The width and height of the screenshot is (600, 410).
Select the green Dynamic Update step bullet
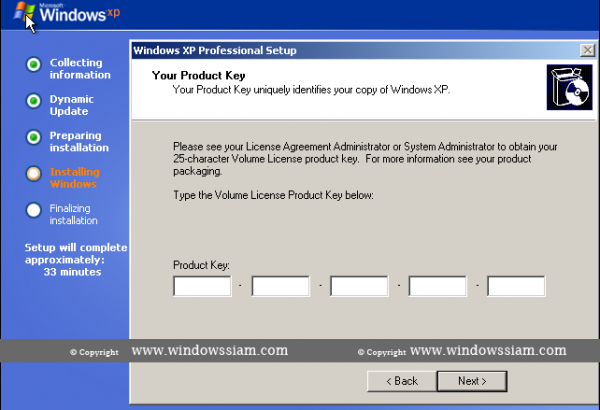click(34, 101)
